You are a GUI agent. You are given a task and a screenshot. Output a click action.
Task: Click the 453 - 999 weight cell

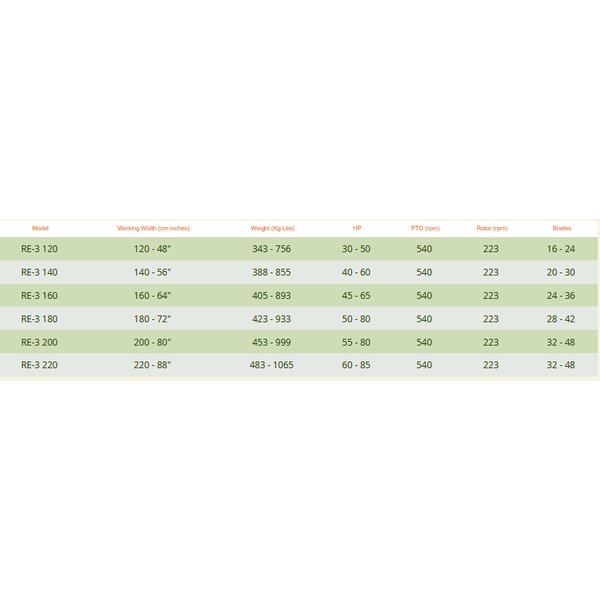[271, 342]
